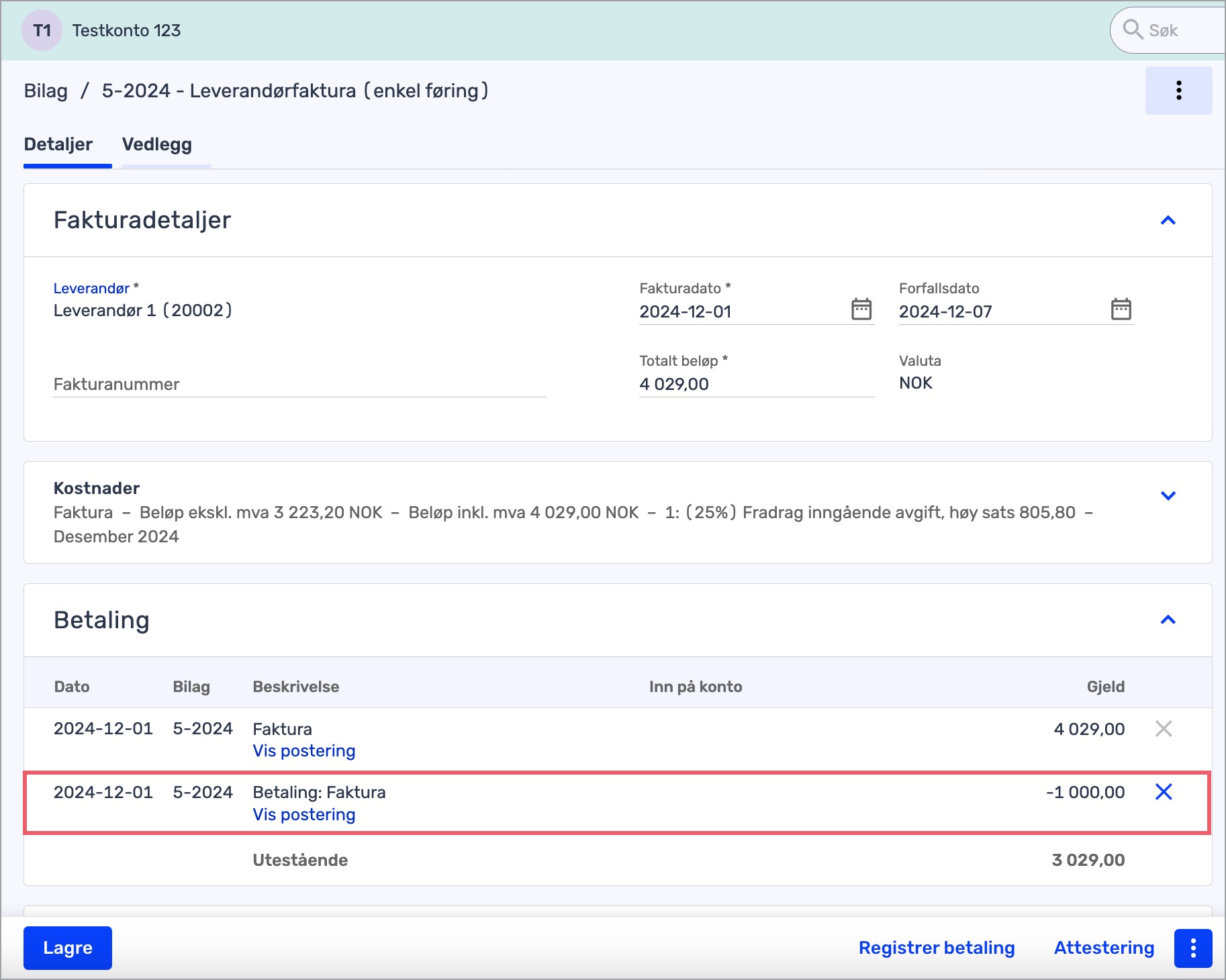This screenshot has width=1226, height=980.
Task: Click the grey X on Faktura row
Action: pos(1164,728)
